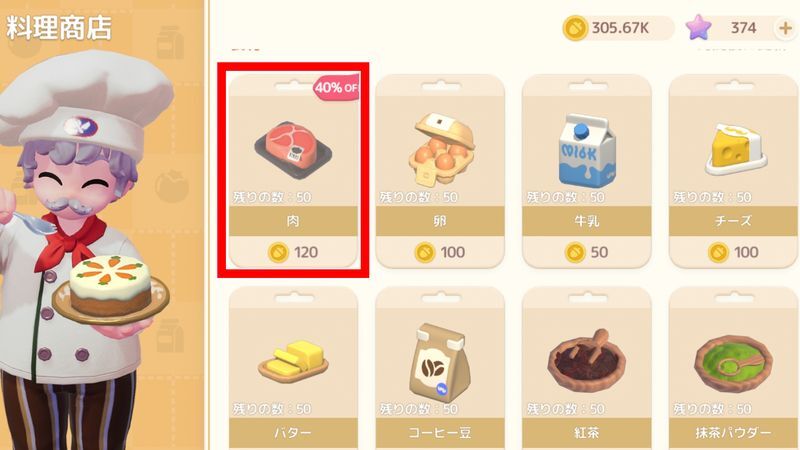This screenshot has width=800, height=450.
Task: Click the black tea bowl icon
Action: coord(587,361)
